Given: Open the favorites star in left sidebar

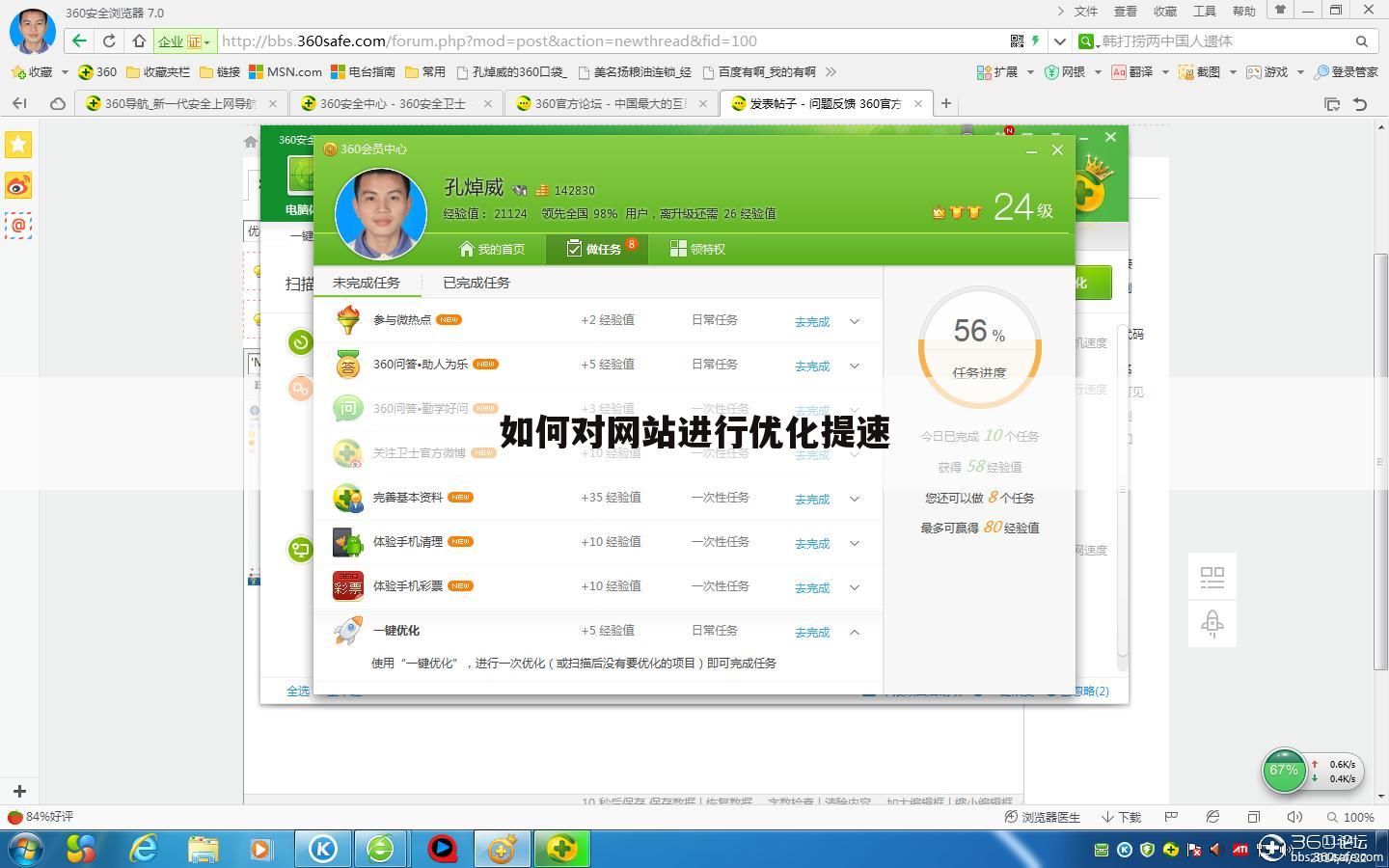Looking at the screenshot, I should tap(18, 145).
